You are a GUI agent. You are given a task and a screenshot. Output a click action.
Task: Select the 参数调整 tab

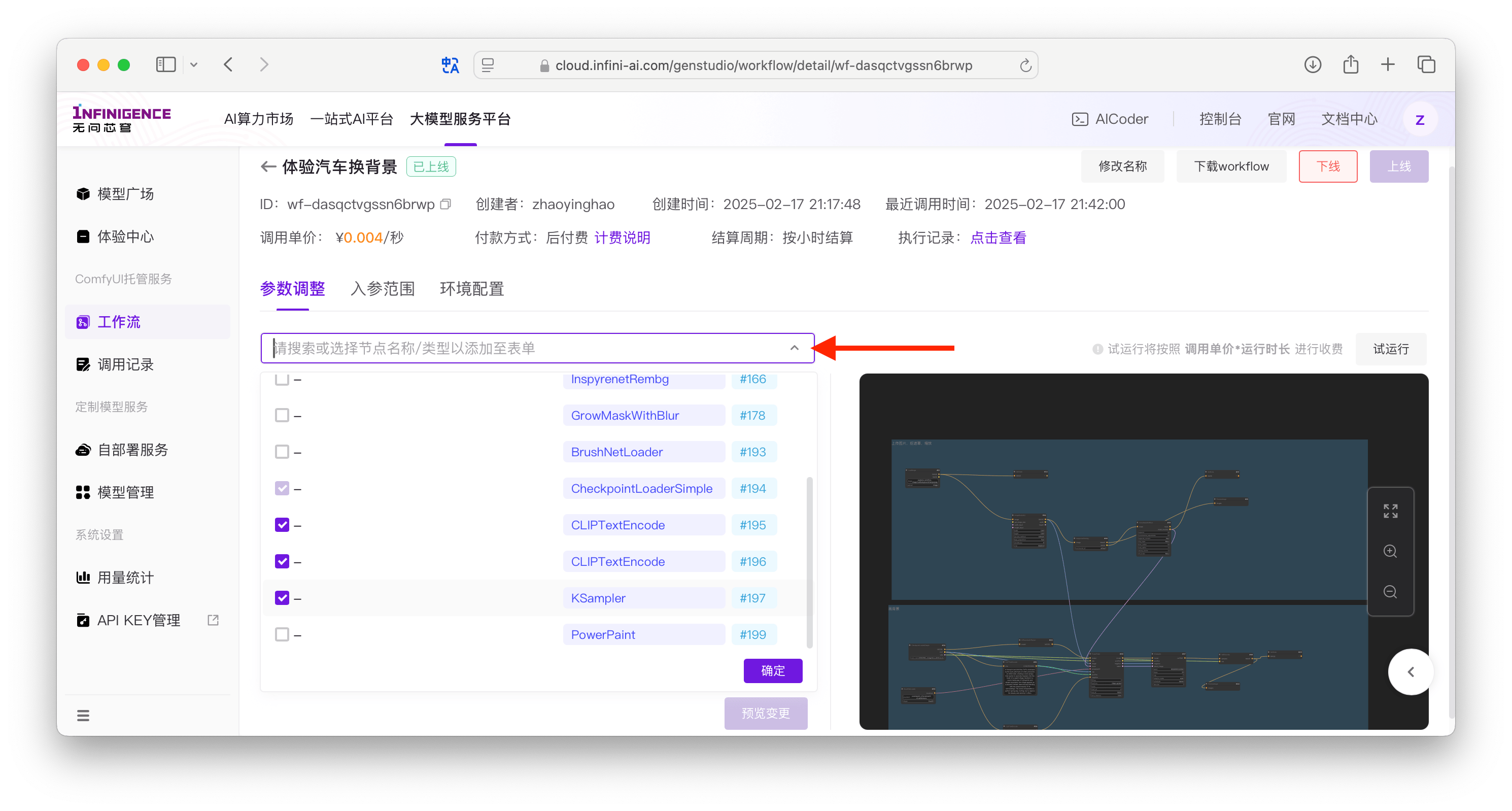coord(292,289)
